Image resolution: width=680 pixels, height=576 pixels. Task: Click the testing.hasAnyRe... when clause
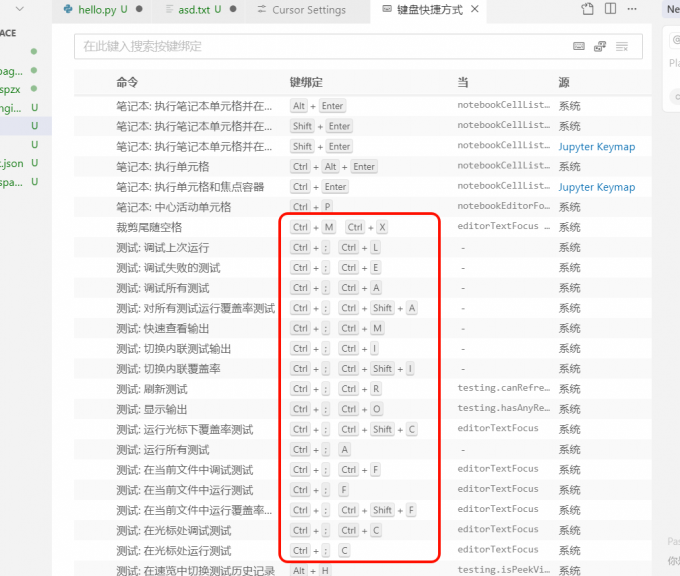pos(503,408)
